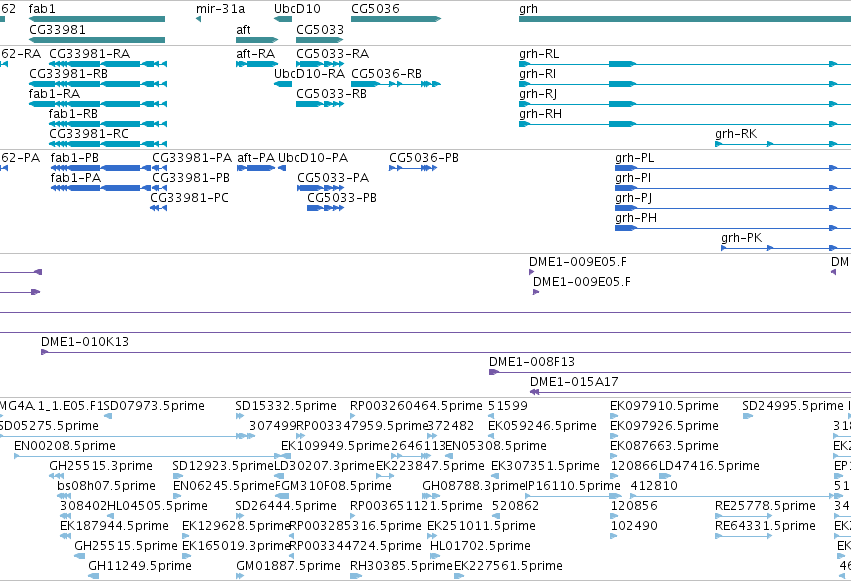The height and width of the screenshot is (581, 851).
Task: Open the grh-PK protein label
Action: click(x=741, y=239)
